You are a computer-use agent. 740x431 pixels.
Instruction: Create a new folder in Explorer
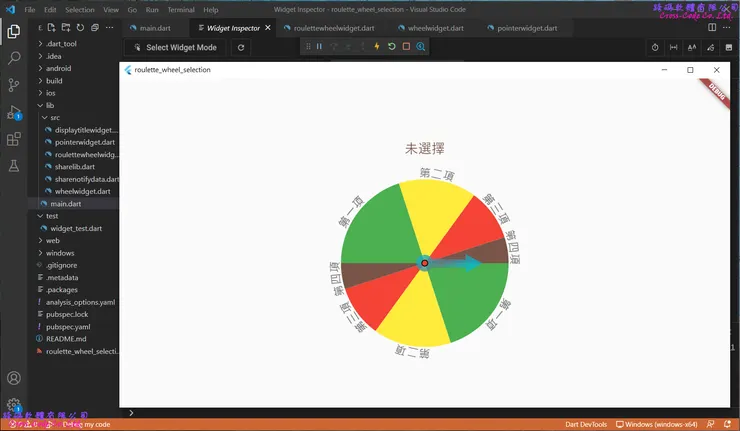click(66, 28)
